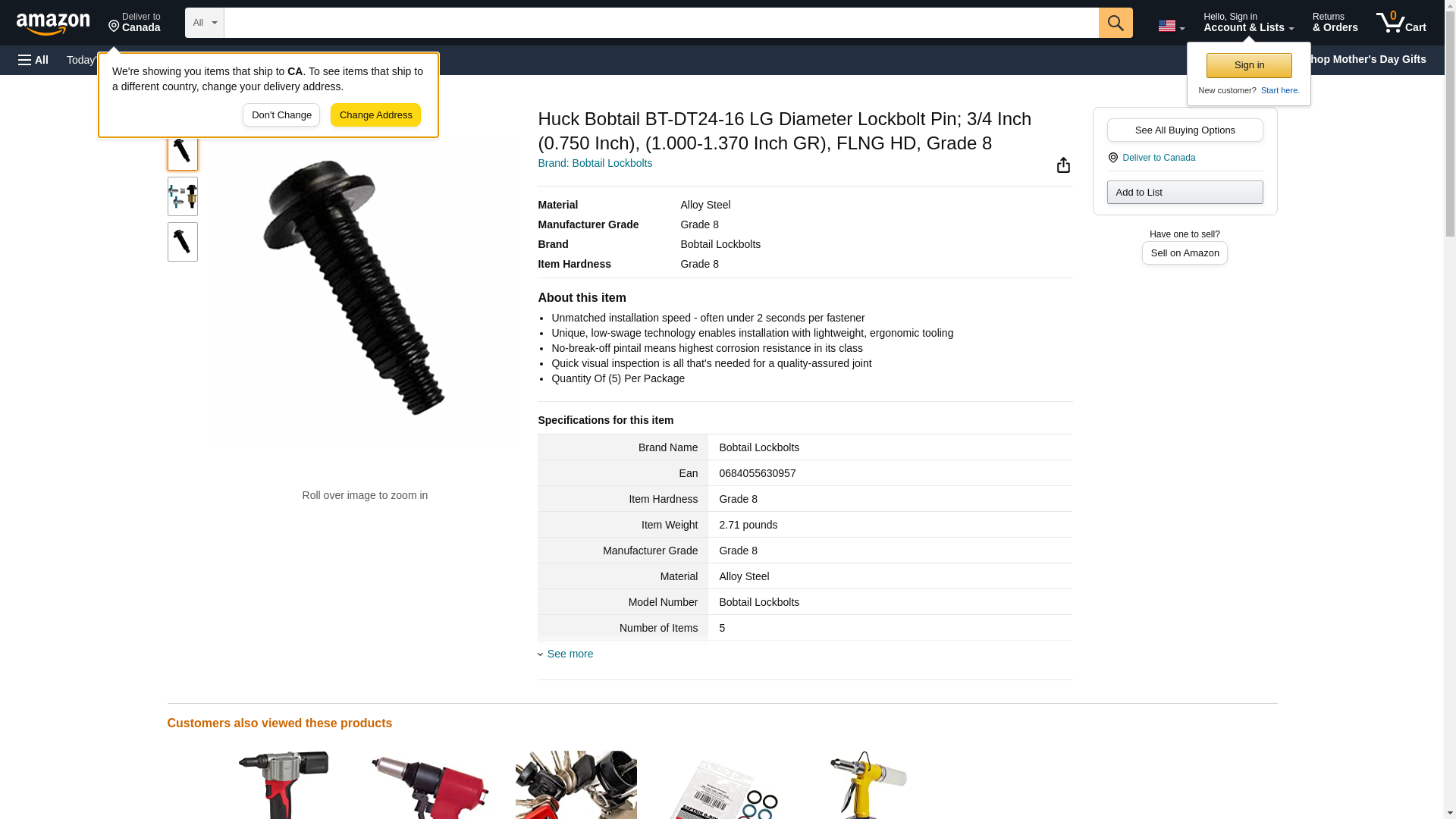Select the third bolt thumbnail image
This screenshot has width=1456, height=819.
(183, 242)
